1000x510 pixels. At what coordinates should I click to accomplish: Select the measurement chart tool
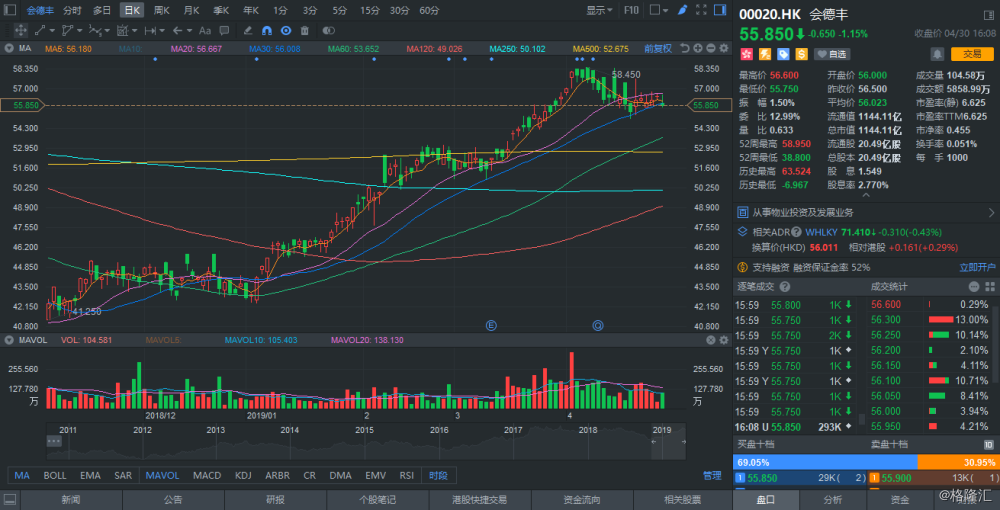tap(123, 30)
